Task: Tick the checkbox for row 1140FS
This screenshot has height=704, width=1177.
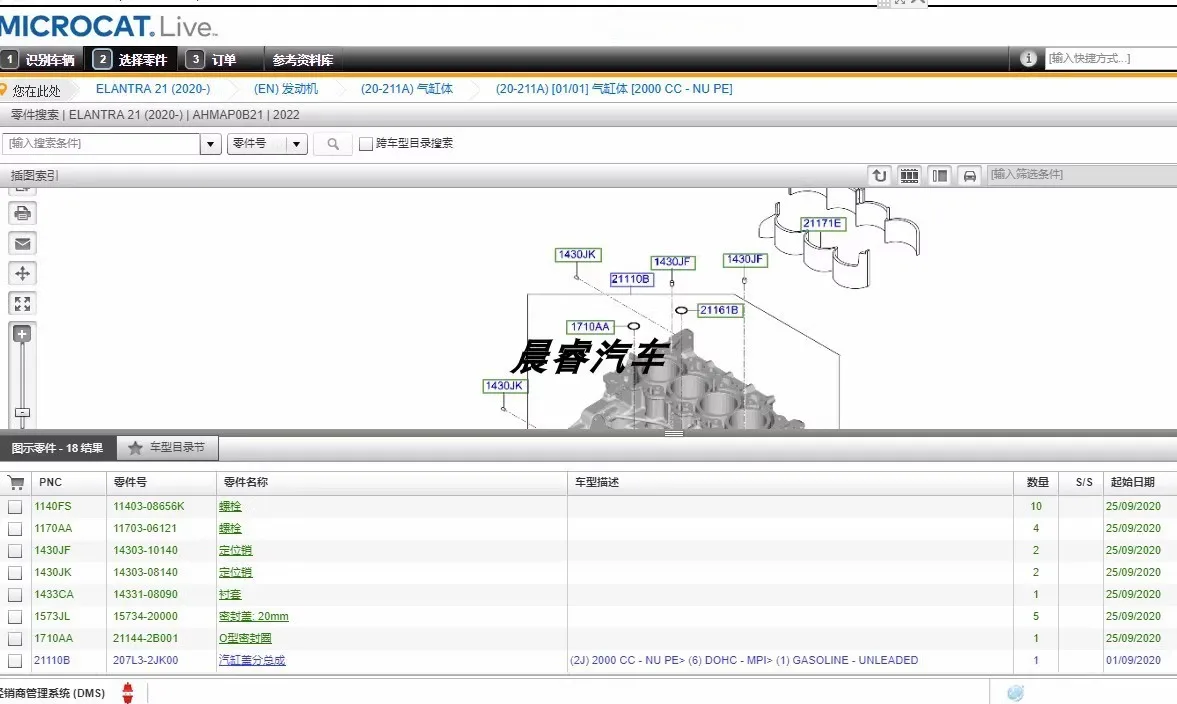Action: tap(15, 507)
